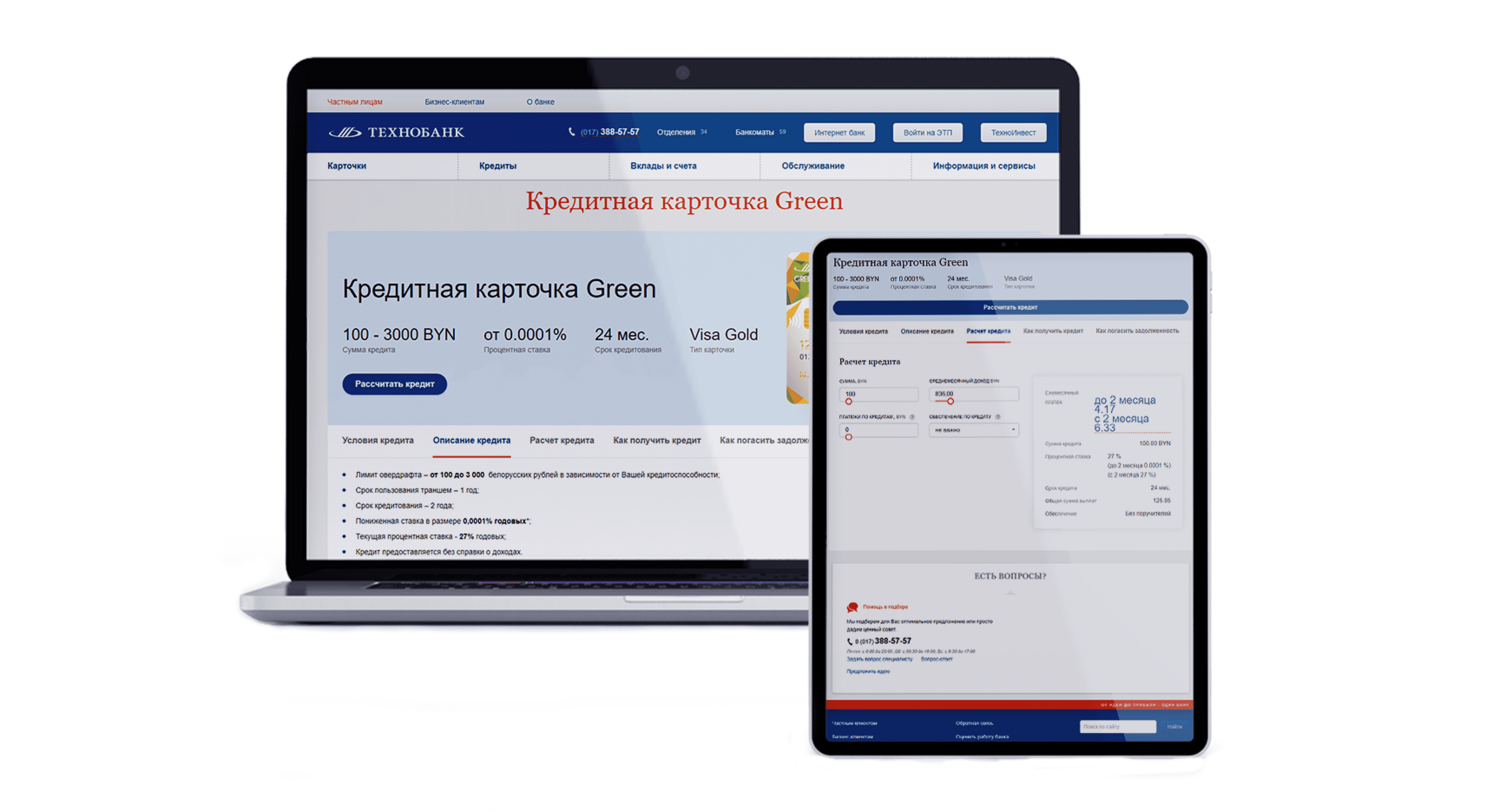Open the Кредиты main menu item
This screenshot has width=1493, height=812.
pos(497,166)
